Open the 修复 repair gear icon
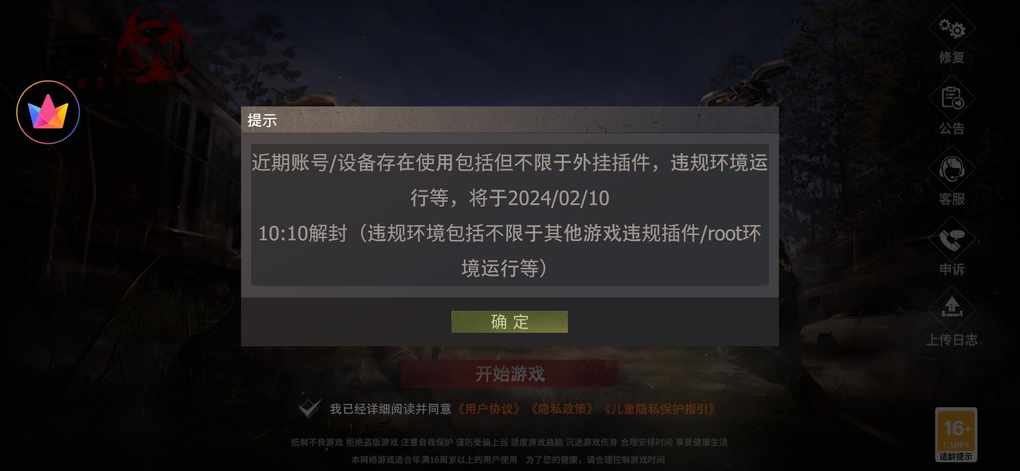Image resolution: width=1020 pixels, height=471 pixels. coord(952,29)
